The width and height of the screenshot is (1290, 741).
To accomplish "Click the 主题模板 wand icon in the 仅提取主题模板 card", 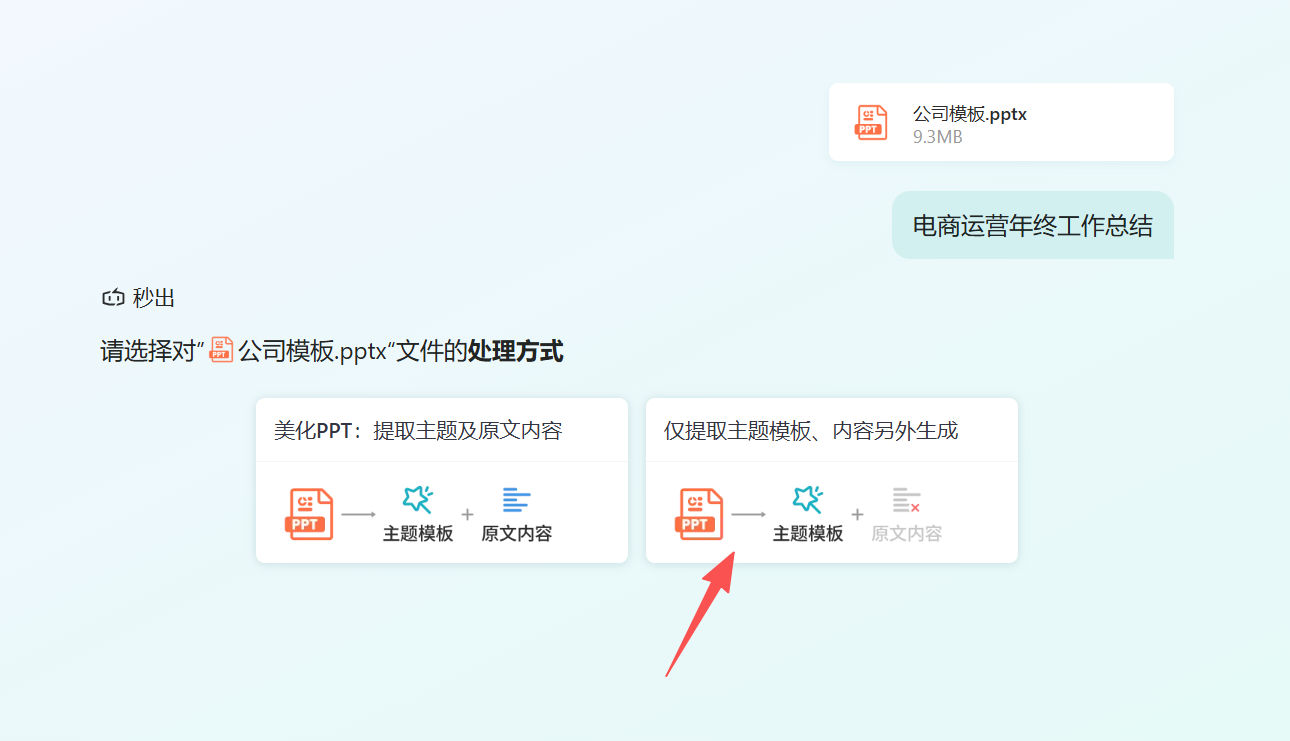I will pos(807,499).
